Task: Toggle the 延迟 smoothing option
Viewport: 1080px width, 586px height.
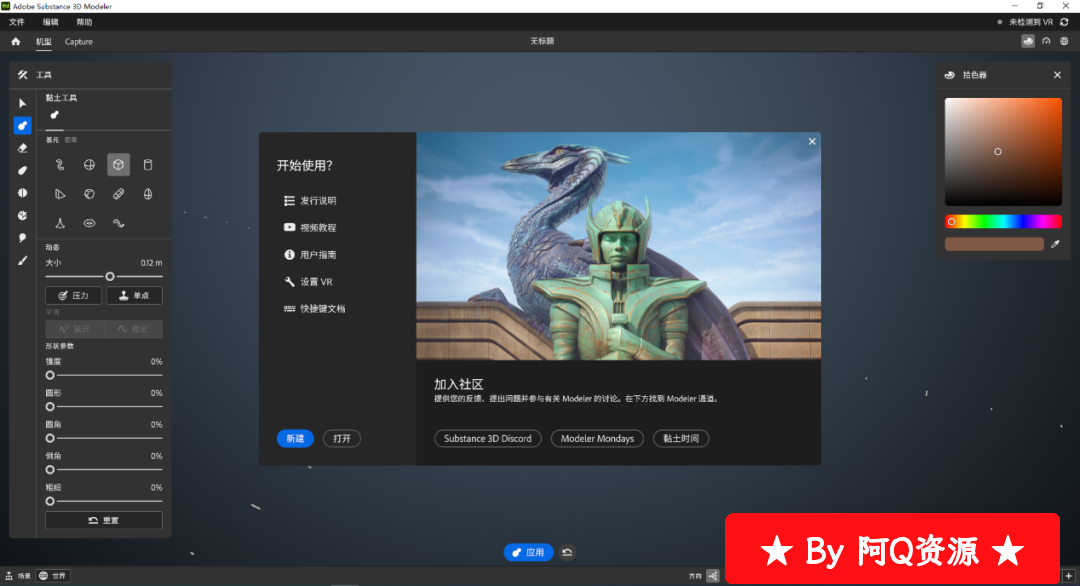Action: coord(74,329)
